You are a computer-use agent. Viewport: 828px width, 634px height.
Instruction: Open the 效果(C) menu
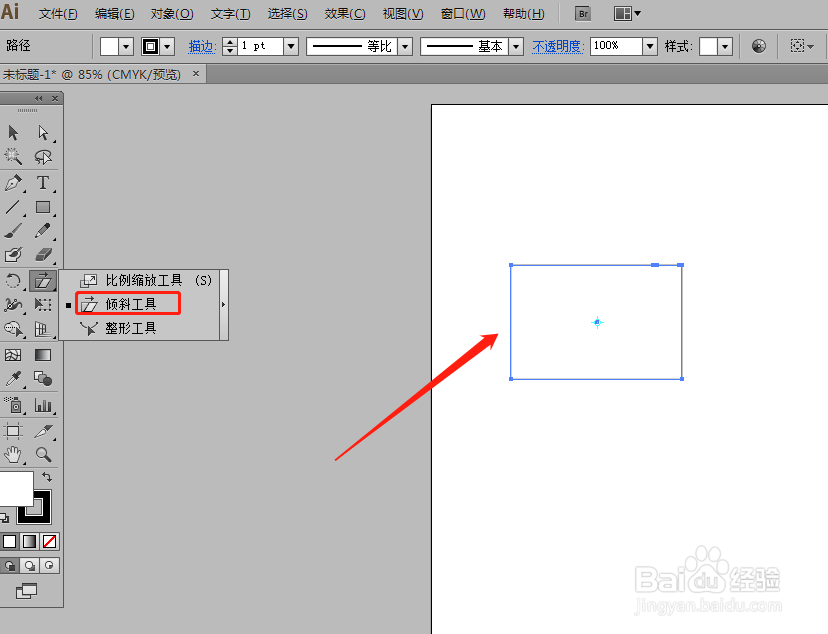click(x=345, y=14)
